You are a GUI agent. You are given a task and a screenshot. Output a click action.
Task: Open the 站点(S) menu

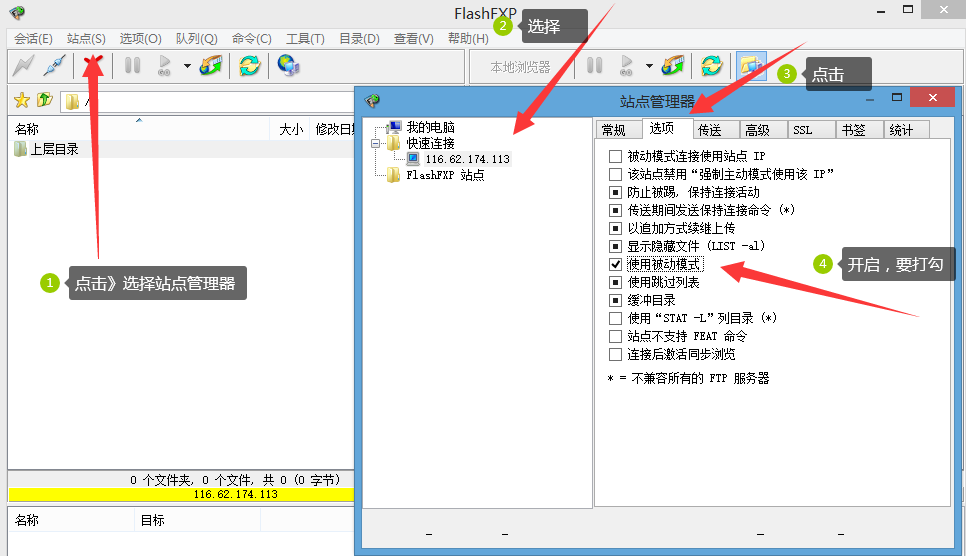coord(86,39)
